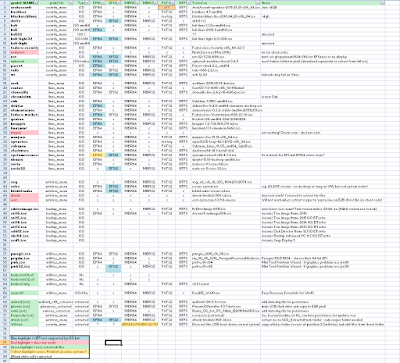Open the Tested iso column filter dropdown
The width and height of the screenshot is (400, 363).
pos(258,3)
